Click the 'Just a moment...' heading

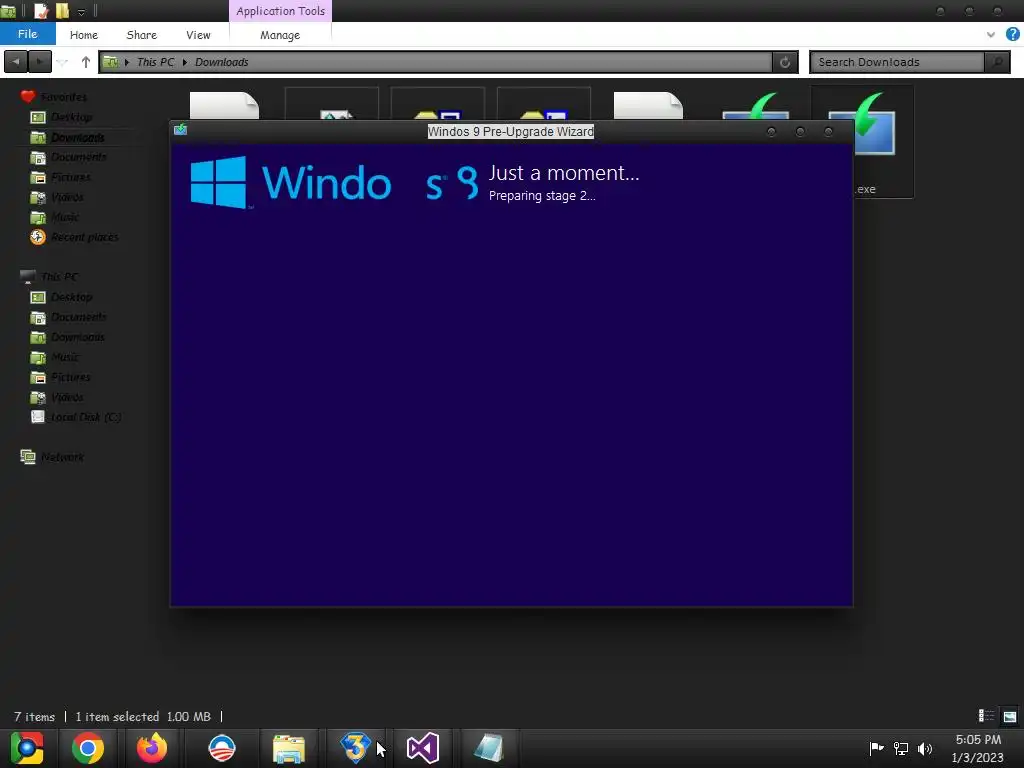pyautogui.click(x=564, y=173)
